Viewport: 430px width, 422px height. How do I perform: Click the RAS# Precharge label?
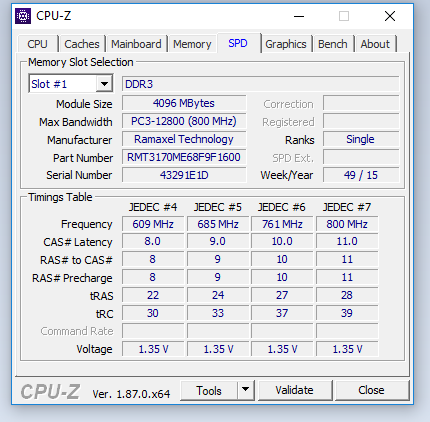tap(72, 278)
